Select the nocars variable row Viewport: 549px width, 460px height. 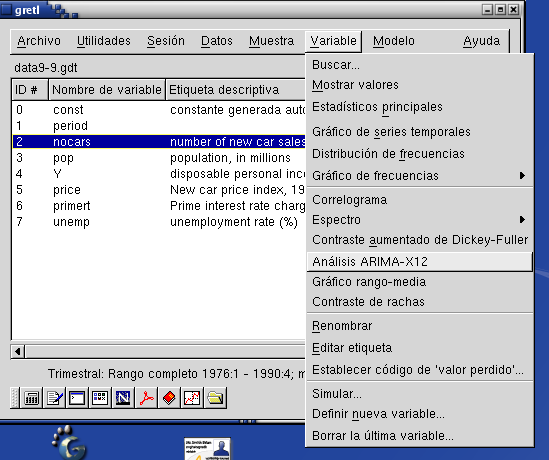[159, 142]
